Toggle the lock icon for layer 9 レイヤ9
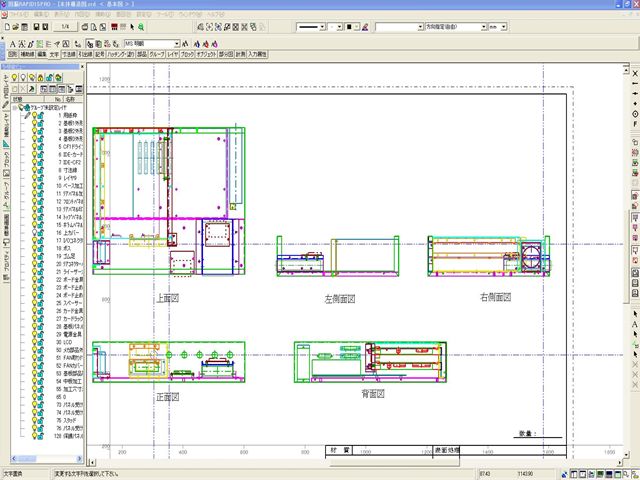This screenshot has height=480, width=640. point(41,178)
